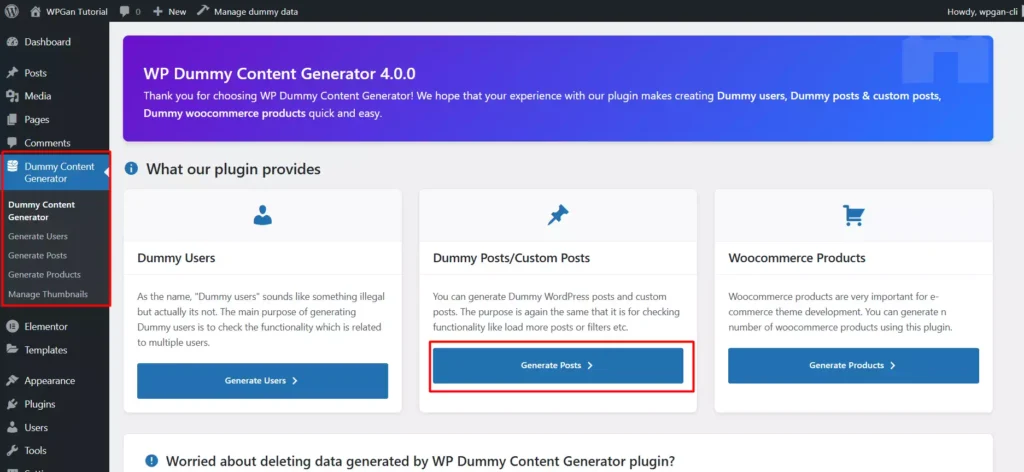Click the Plugins plug icon in sidebar
This screenshot has width=1024, height=472.
[12, 404]
